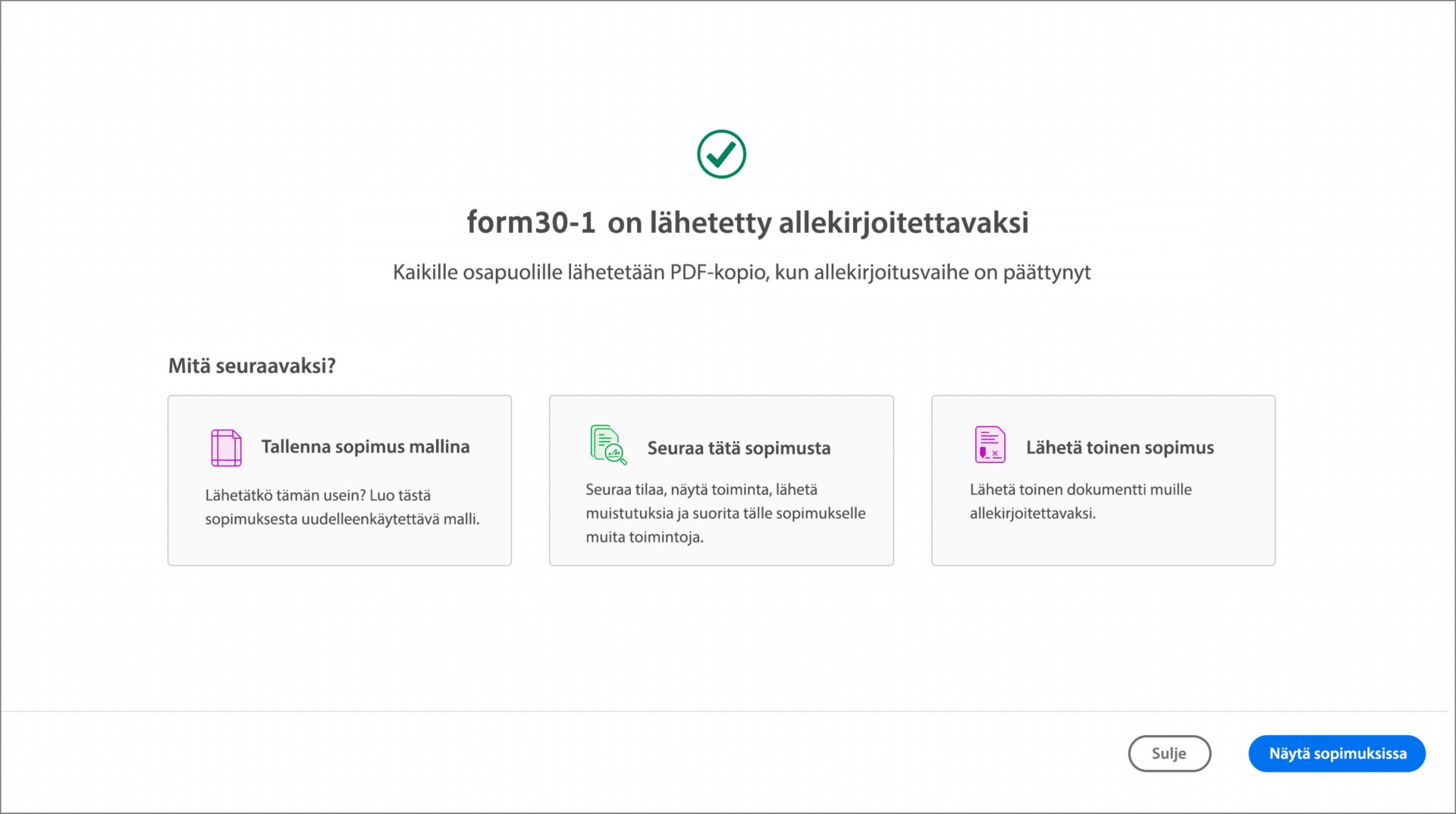1456x814 pixels.
Task: Click the muistutuksia description in middle card
Action: (726, 513)
